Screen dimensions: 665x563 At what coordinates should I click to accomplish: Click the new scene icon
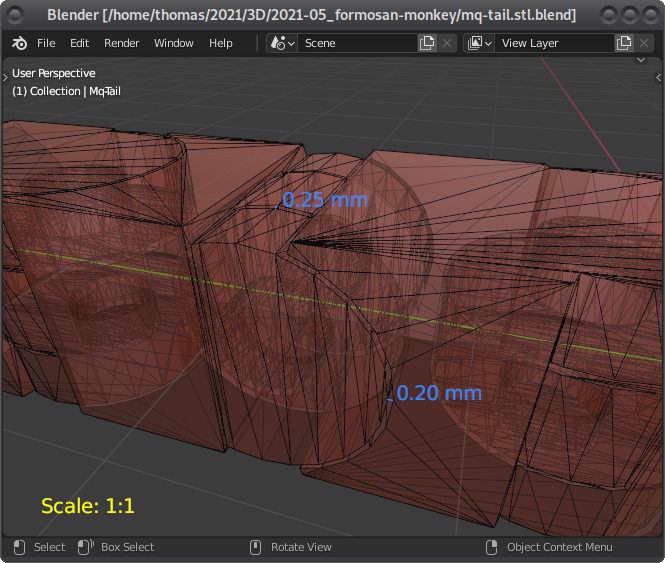pos(427,43)
